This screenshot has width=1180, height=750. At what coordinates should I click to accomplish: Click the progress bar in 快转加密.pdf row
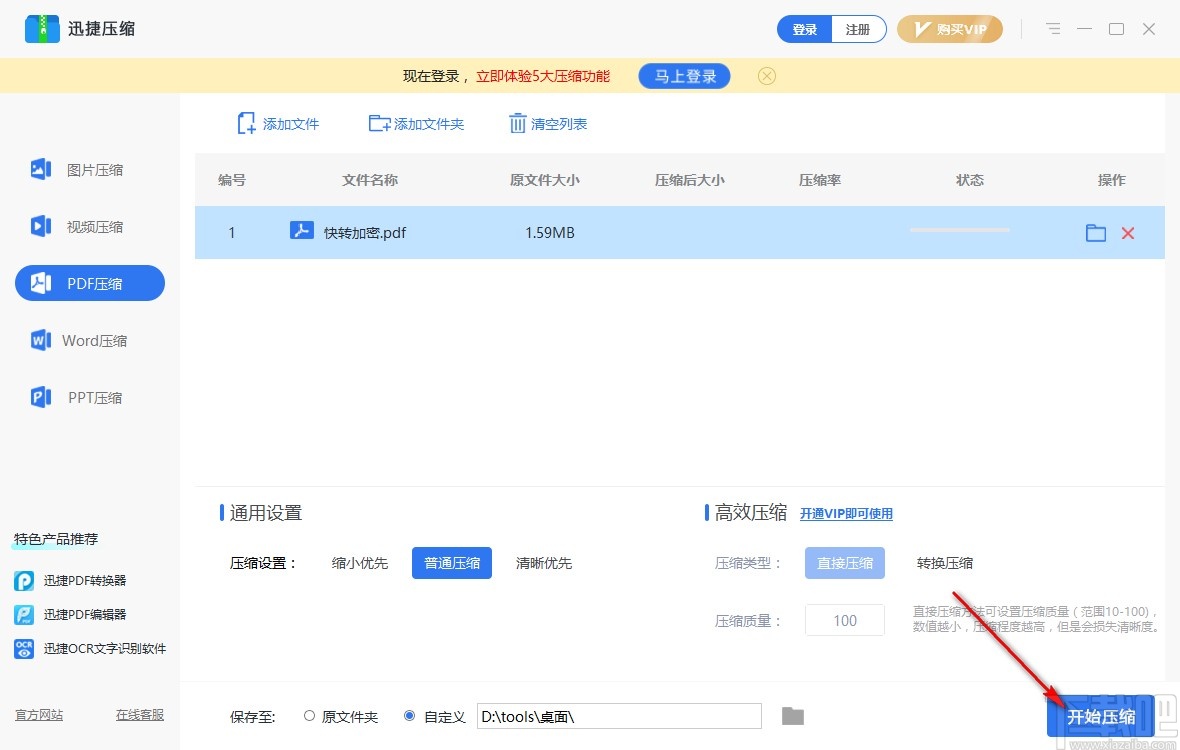click(x=960, y=230)
